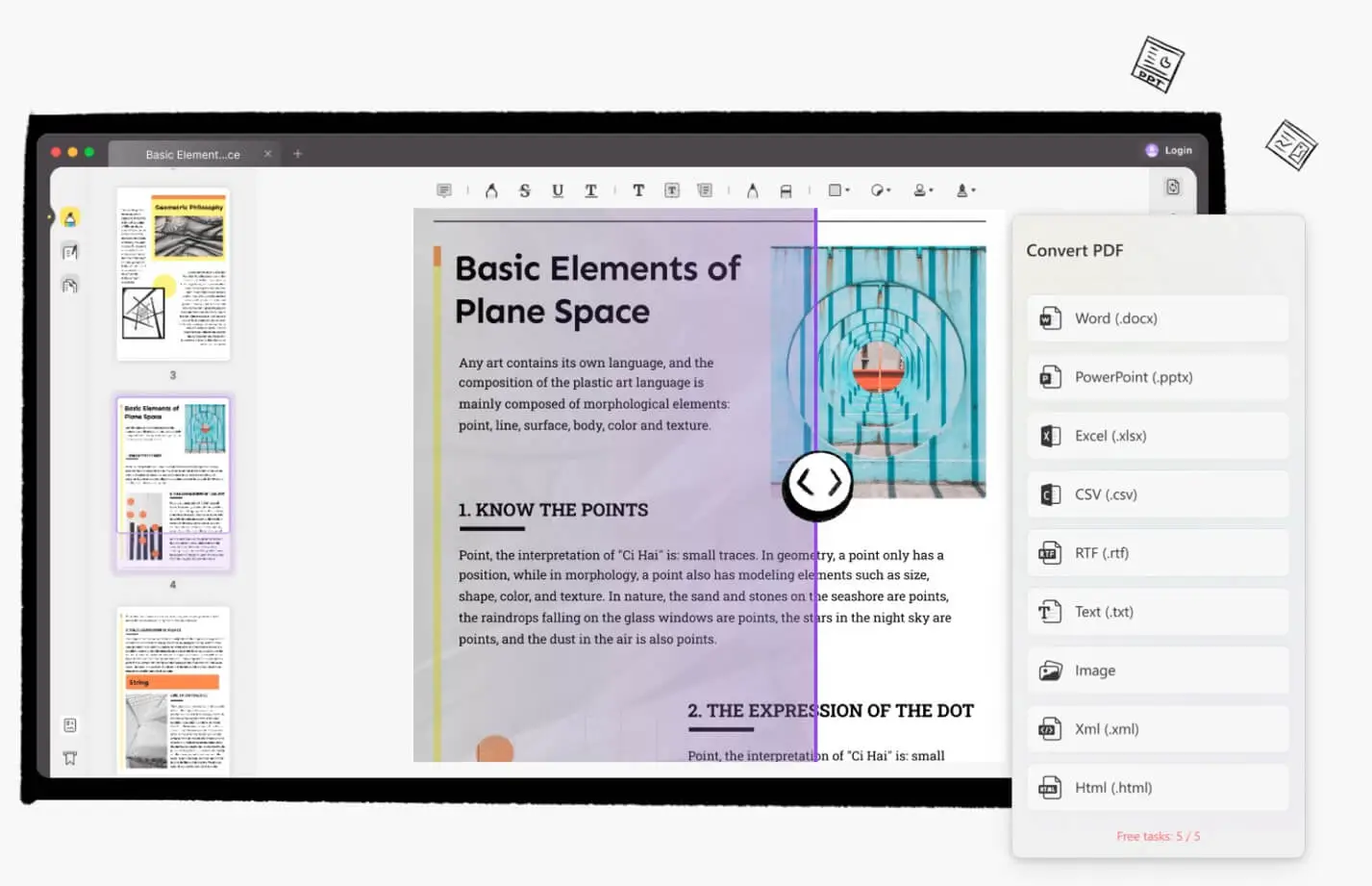Open the Organize Pages sidebar icon
This screenshot has height=886, width=1372.
click(69, 285)
